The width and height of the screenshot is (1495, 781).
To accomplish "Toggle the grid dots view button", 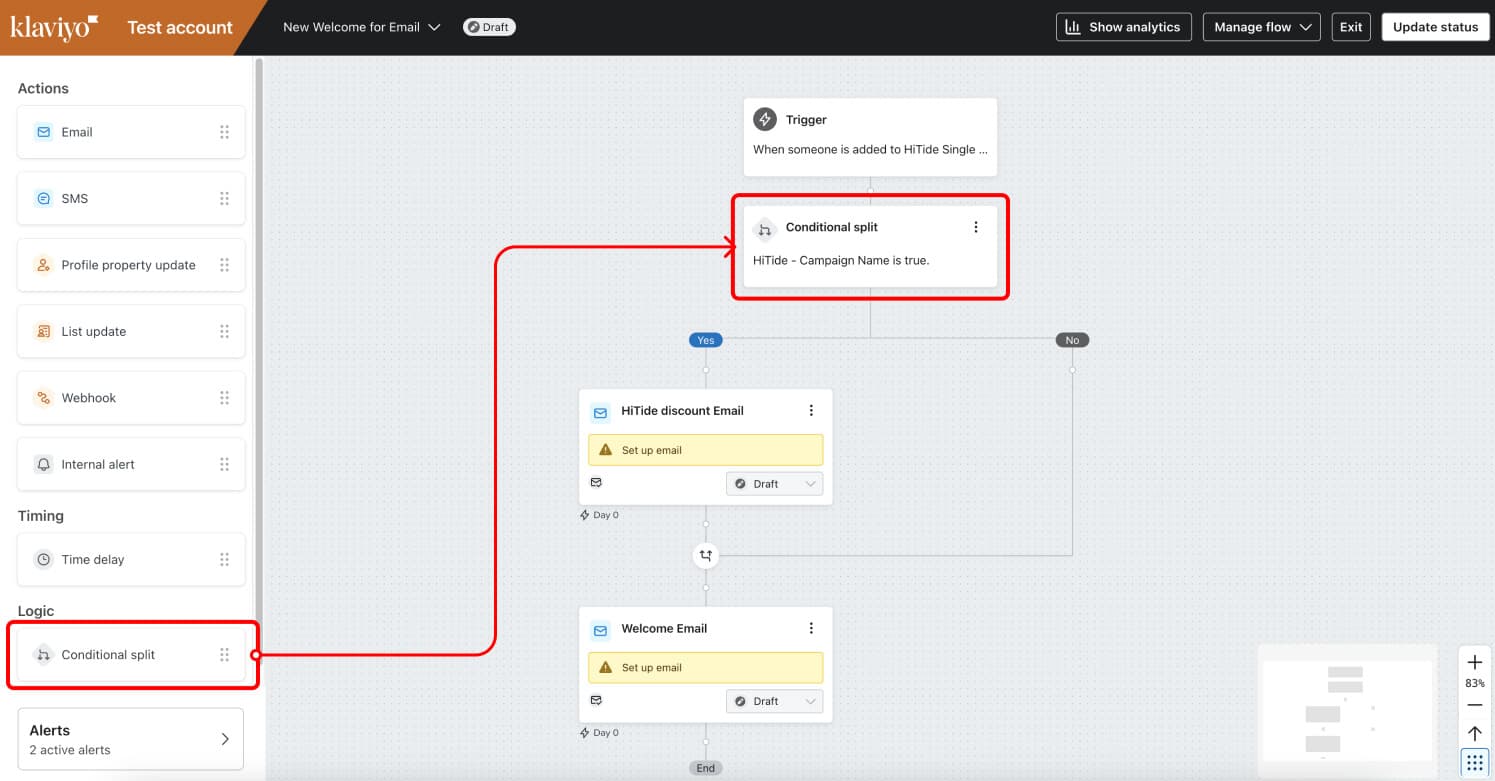I will 1474,762.
